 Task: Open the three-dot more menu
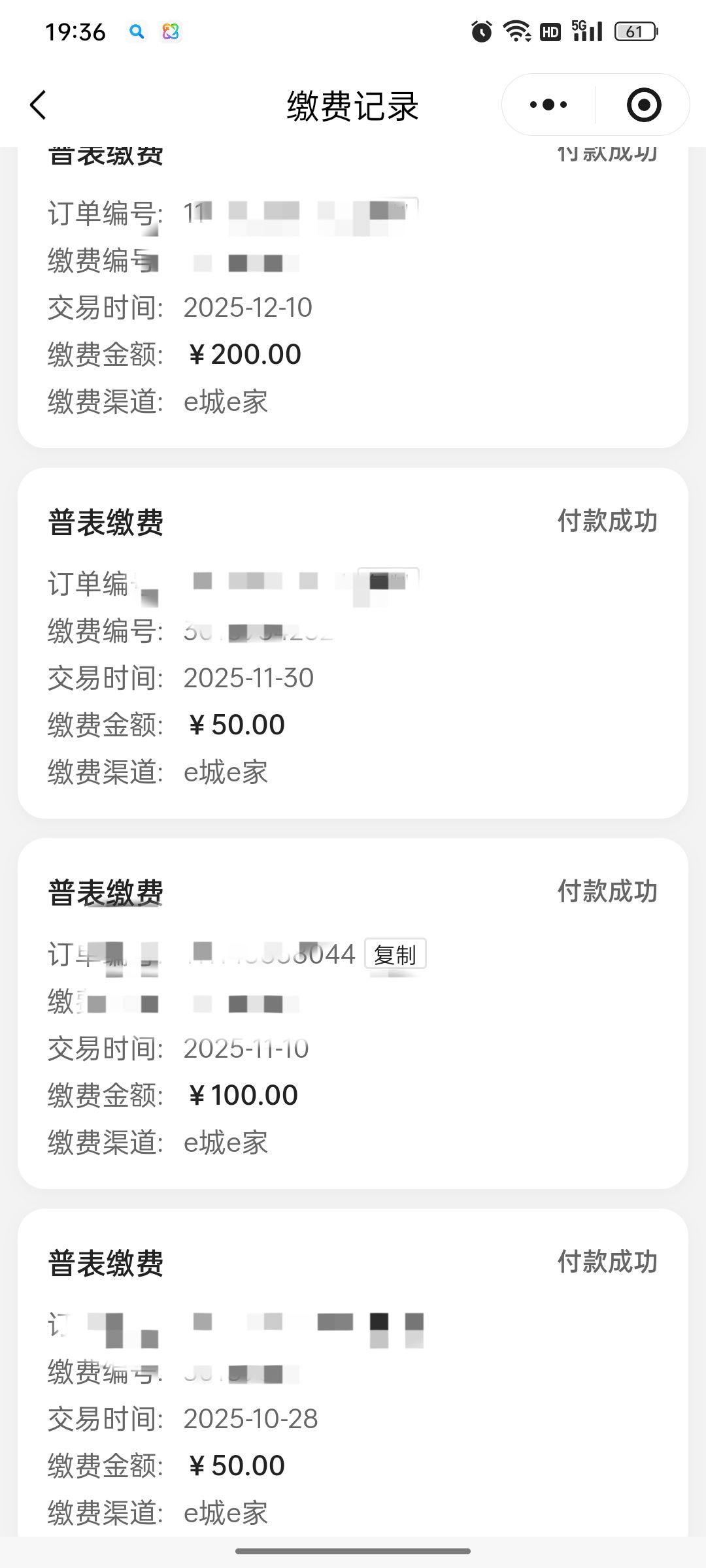(548, 105)
